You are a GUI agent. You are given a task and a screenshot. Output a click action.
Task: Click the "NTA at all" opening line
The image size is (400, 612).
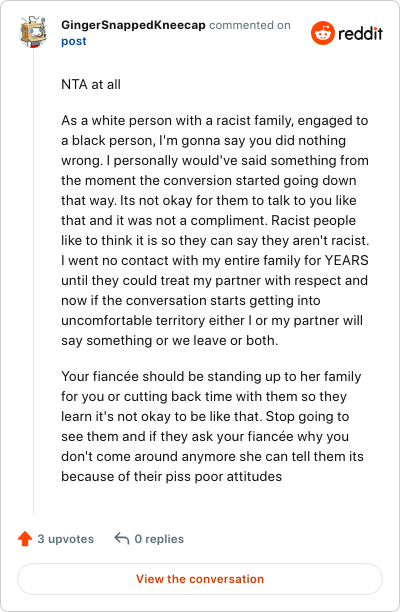91,84
